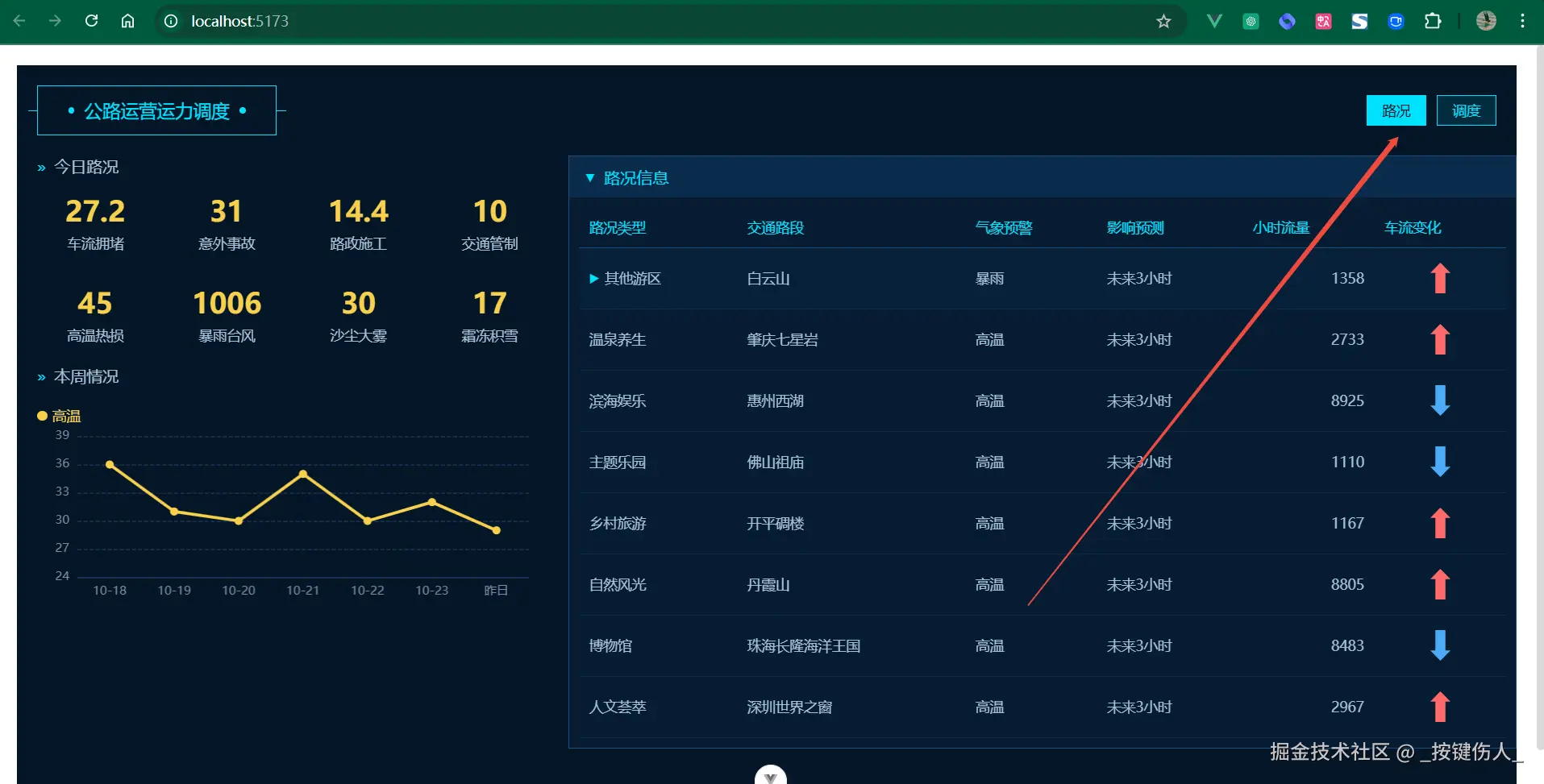The height and width of the screenshot is (784, 1544).
Task: Click the blue down arrow in 惠州西湖 row
Action: coord(1440,400)
